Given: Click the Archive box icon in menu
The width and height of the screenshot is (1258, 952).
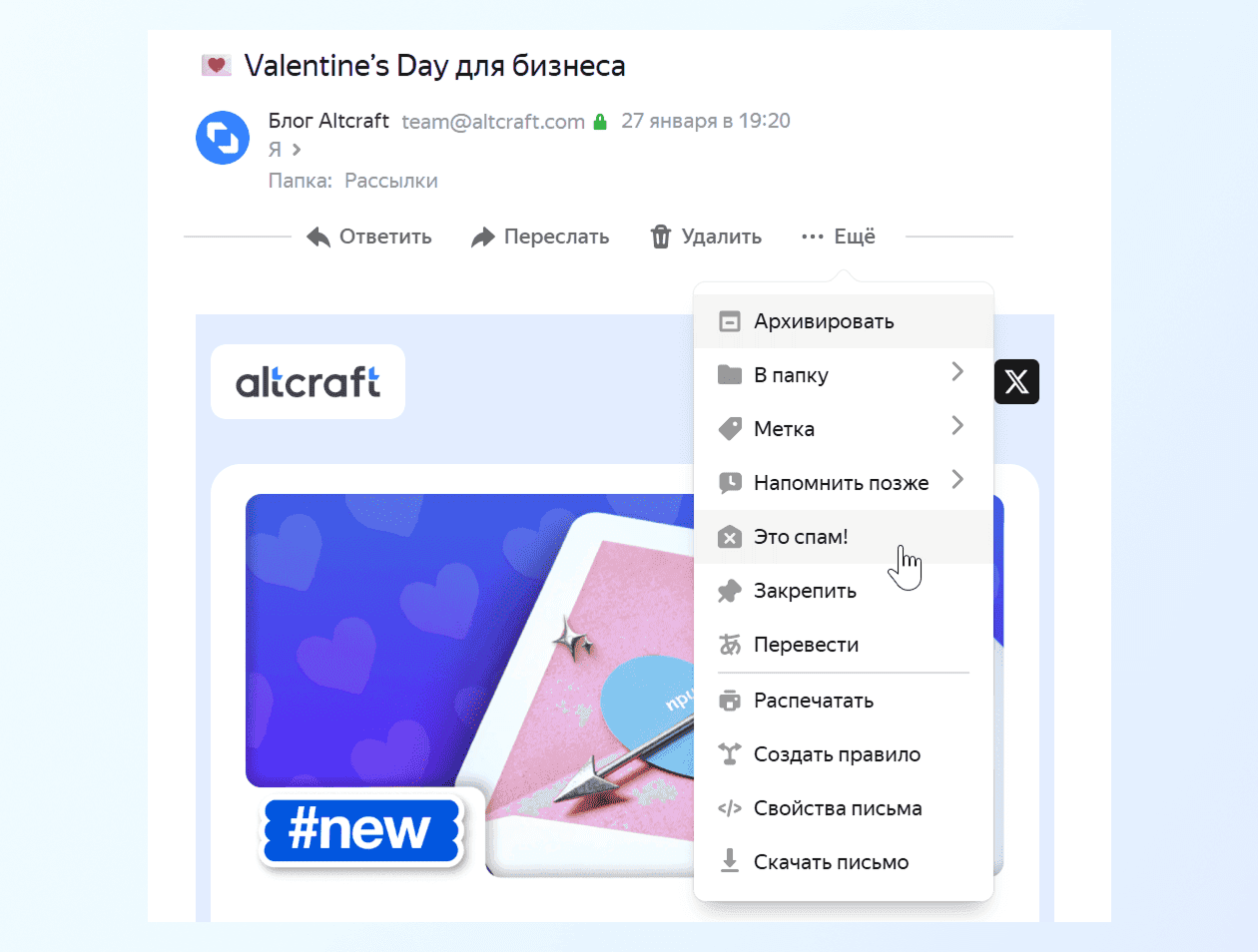Looking at the screenshot, I should coord(730,321).
